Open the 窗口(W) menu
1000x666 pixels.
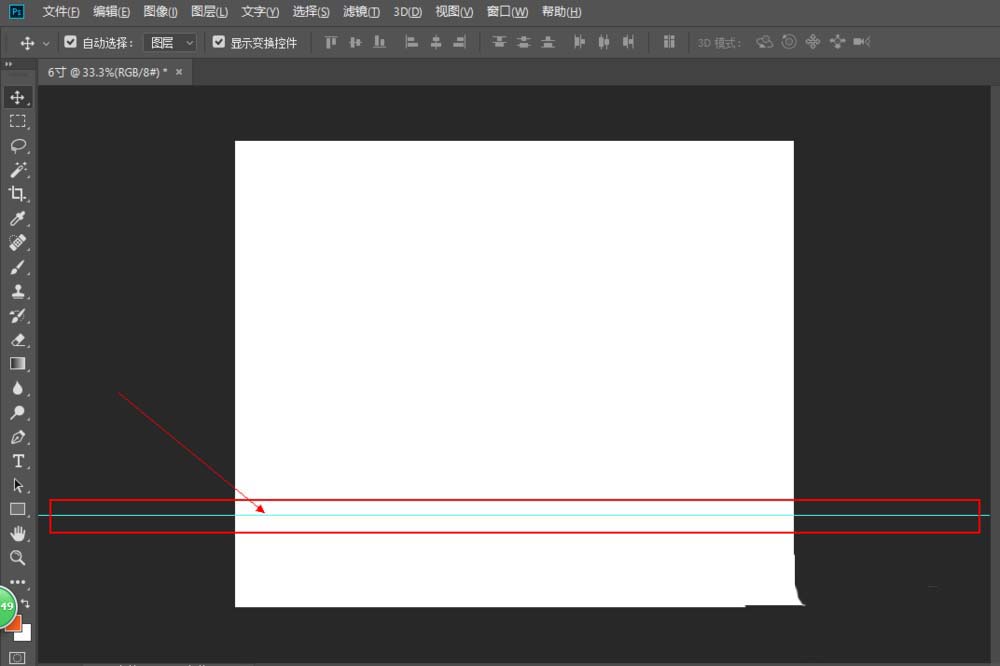507,11
